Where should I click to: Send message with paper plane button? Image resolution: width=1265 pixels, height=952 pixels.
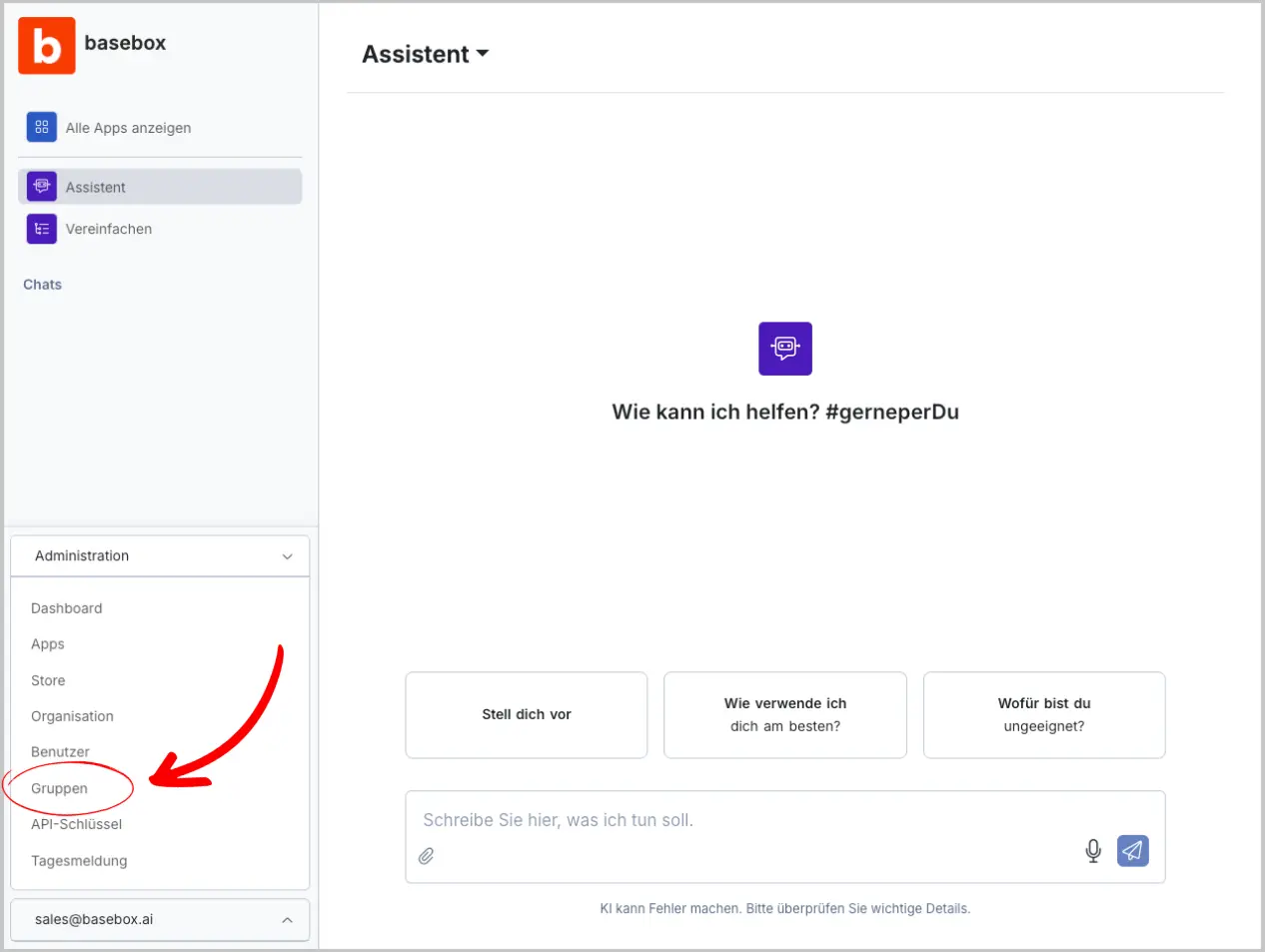coord(1132,850)
